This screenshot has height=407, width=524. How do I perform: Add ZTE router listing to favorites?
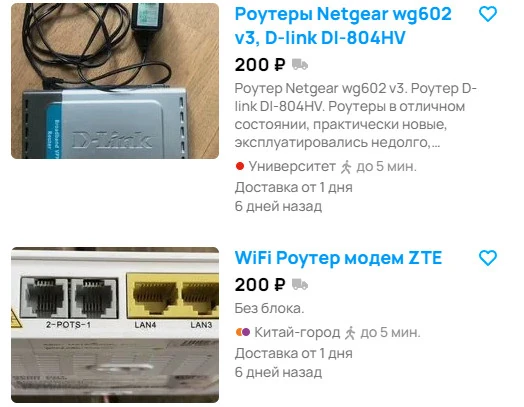pyautogui.click(x=488, y=258)
